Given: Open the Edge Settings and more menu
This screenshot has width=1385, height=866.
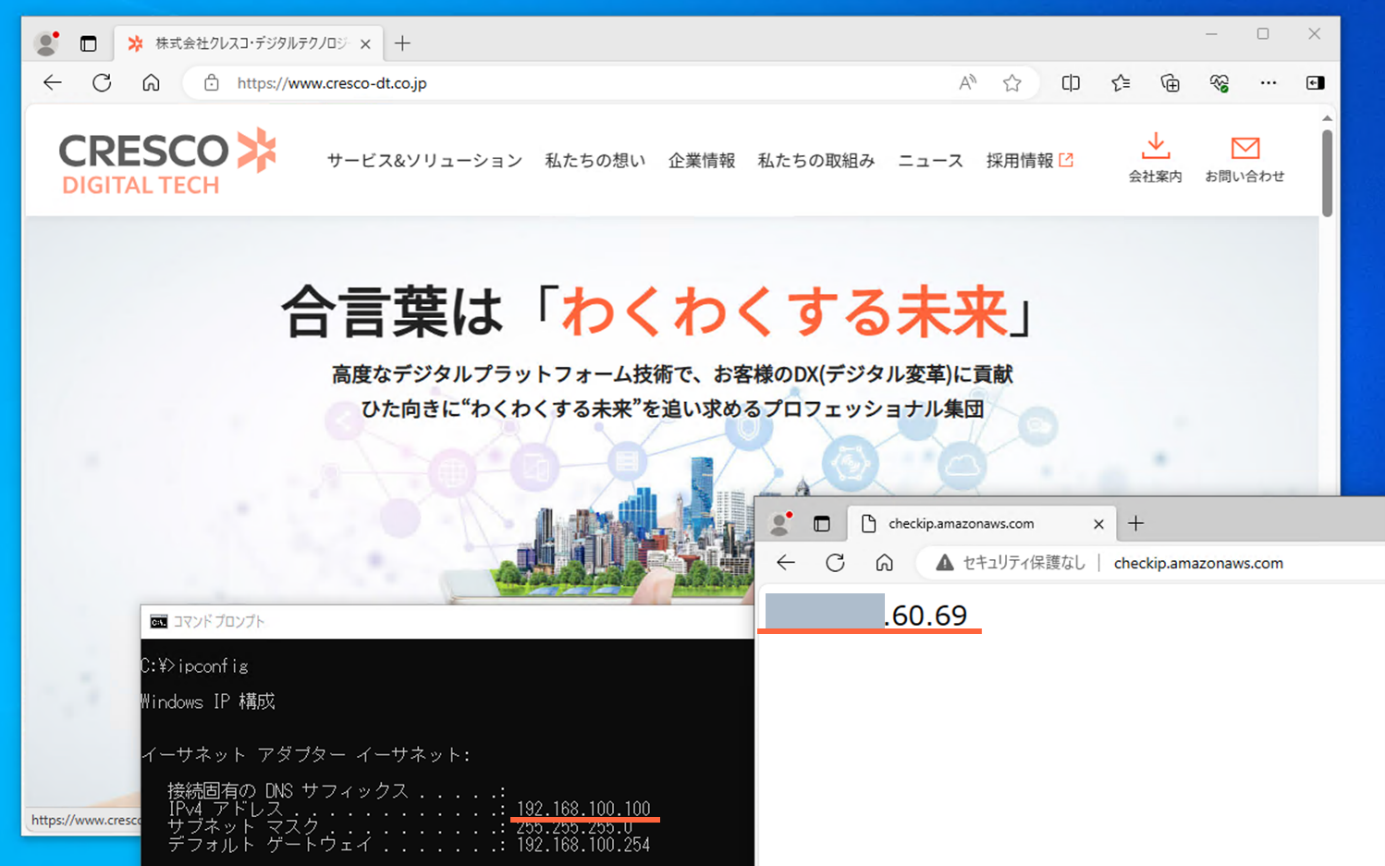Looking at the screenshot, I should 1268,83.
